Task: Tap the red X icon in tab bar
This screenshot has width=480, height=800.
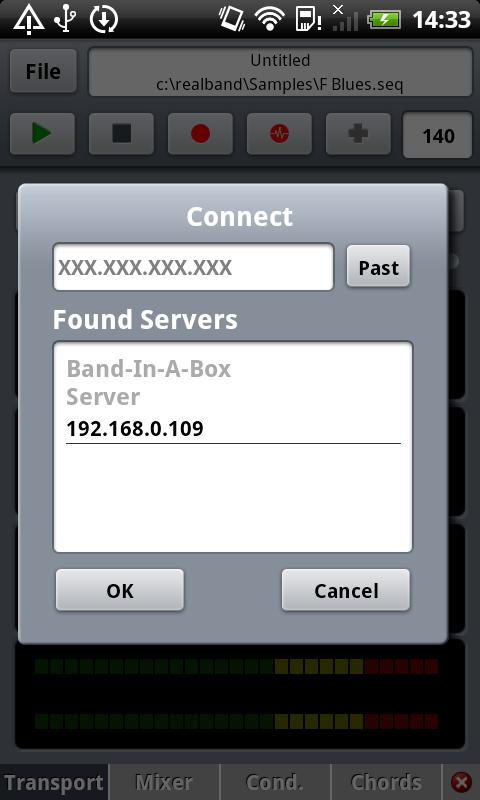Action: [x=462, y=782]
